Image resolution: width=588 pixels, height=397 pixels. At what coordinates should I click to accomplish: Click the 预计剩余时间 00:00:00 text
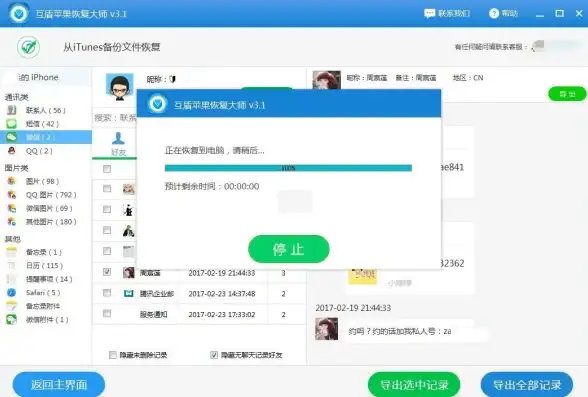(x=212, y=186)
